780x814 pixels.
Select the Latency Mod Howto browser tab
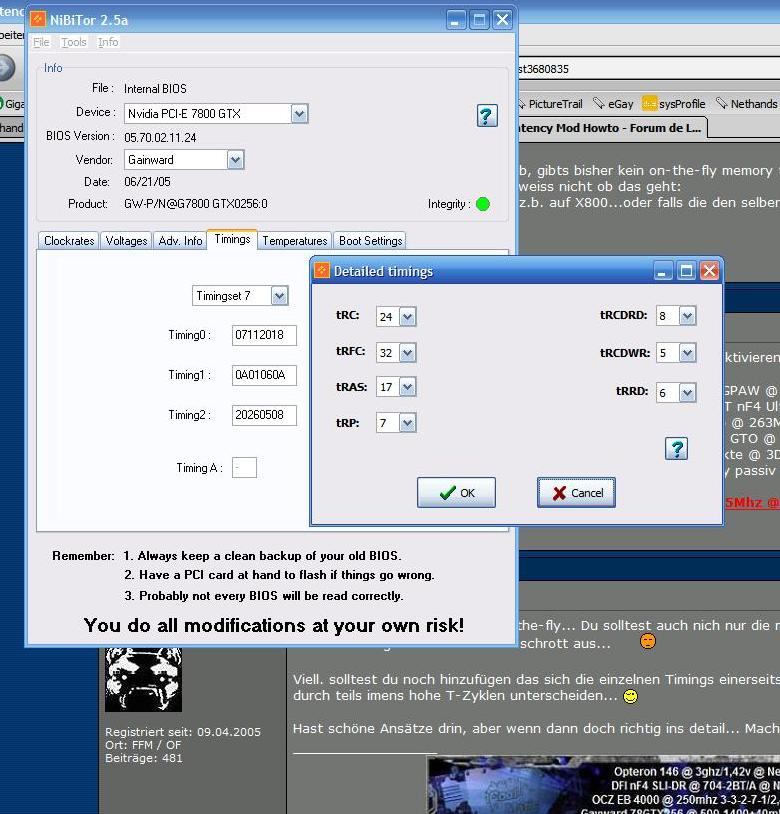(611, 128)
